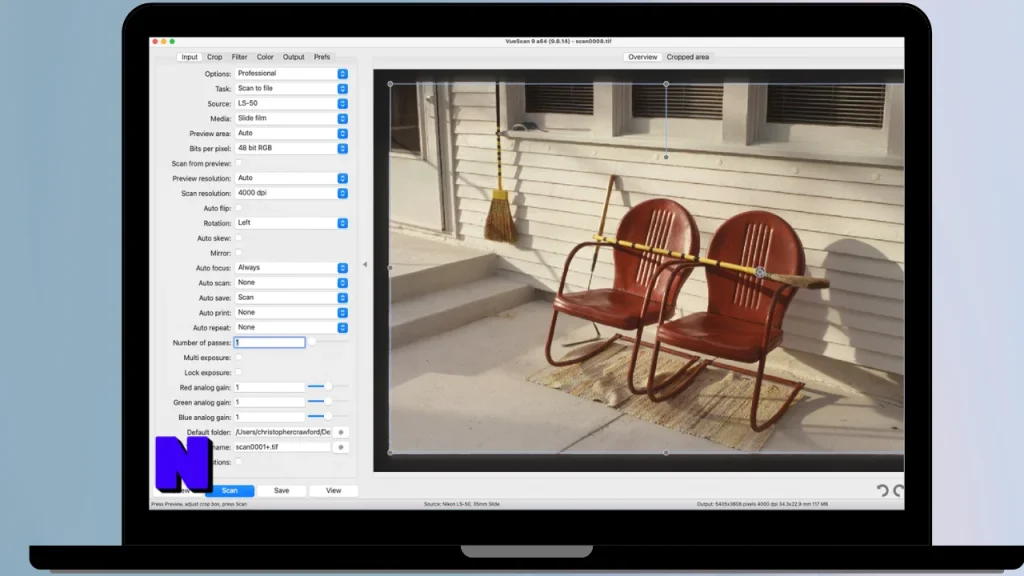Close the VueScan window
Screen dimensions: 1024x576
click(155, 41)
